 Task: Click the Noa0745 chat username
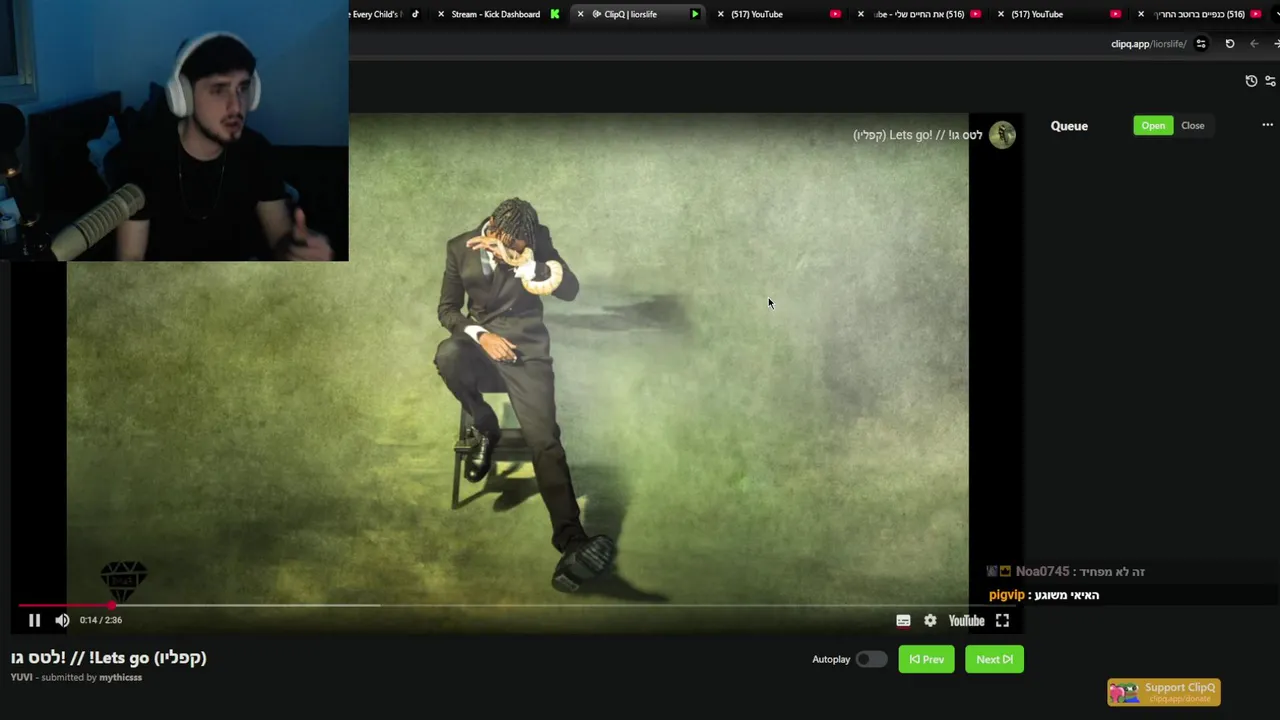(1042, 572)
